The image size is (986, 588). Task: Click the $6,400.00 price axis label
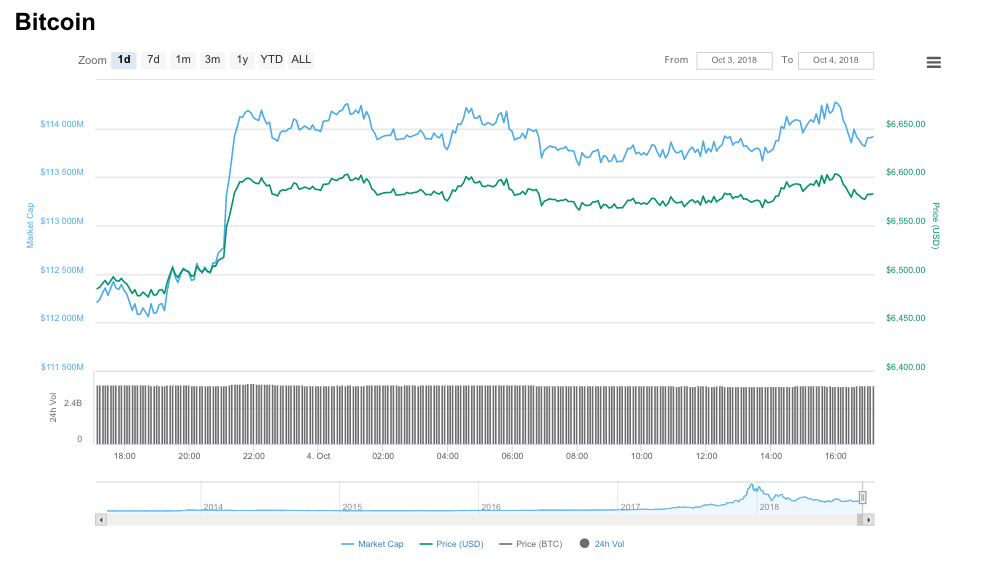point(906,367)
